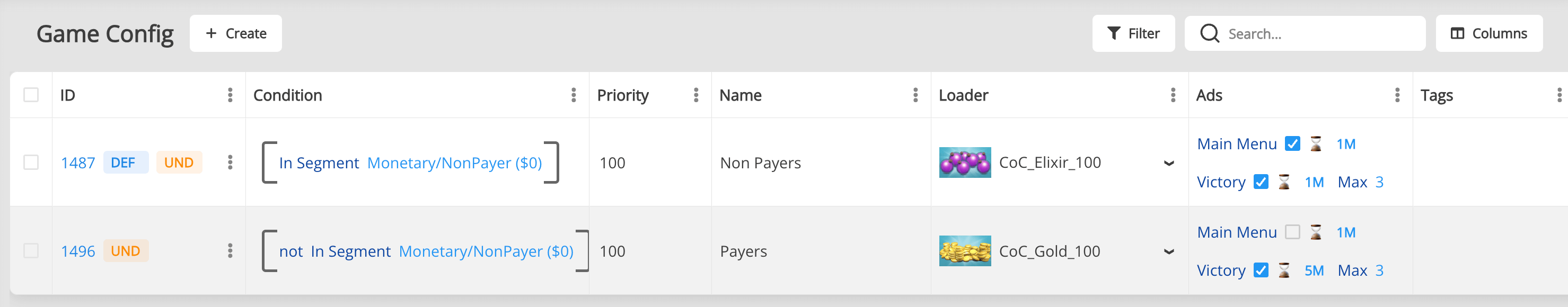
Task: Sort by the Name column header
Action: click(740, 95)
